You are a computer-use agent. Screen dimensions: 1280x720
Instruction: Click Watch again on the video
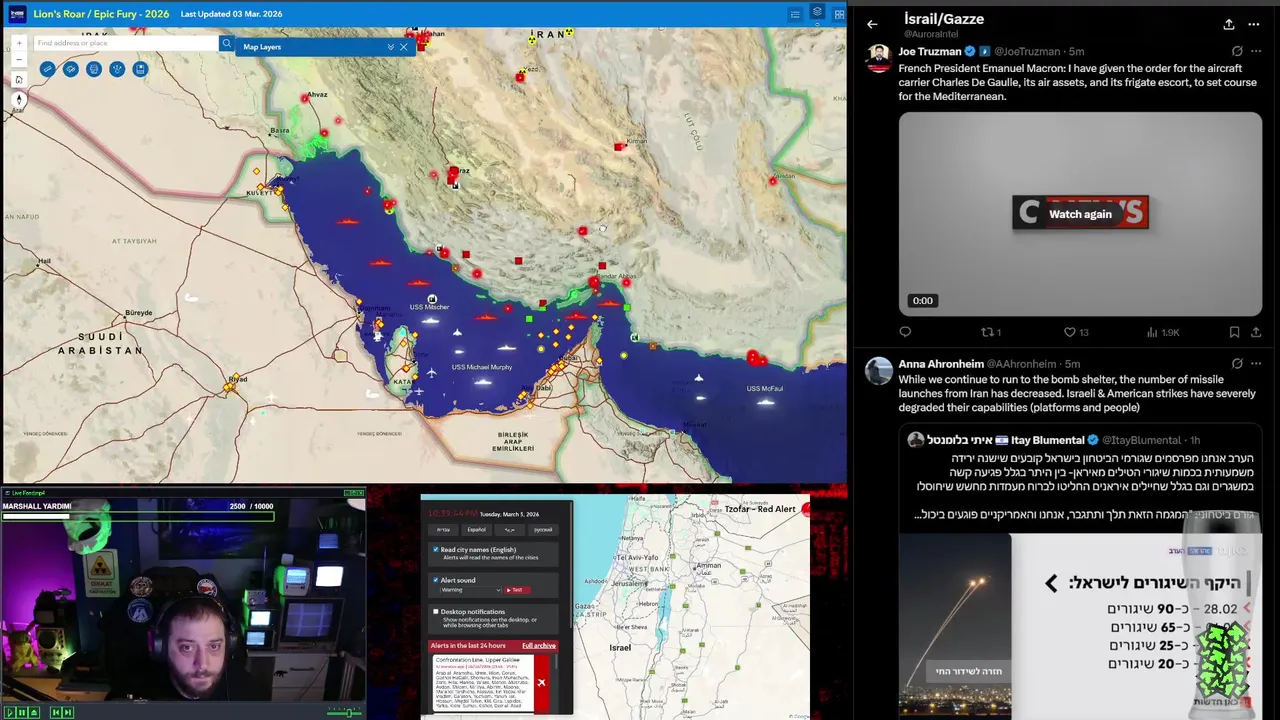1080,214
